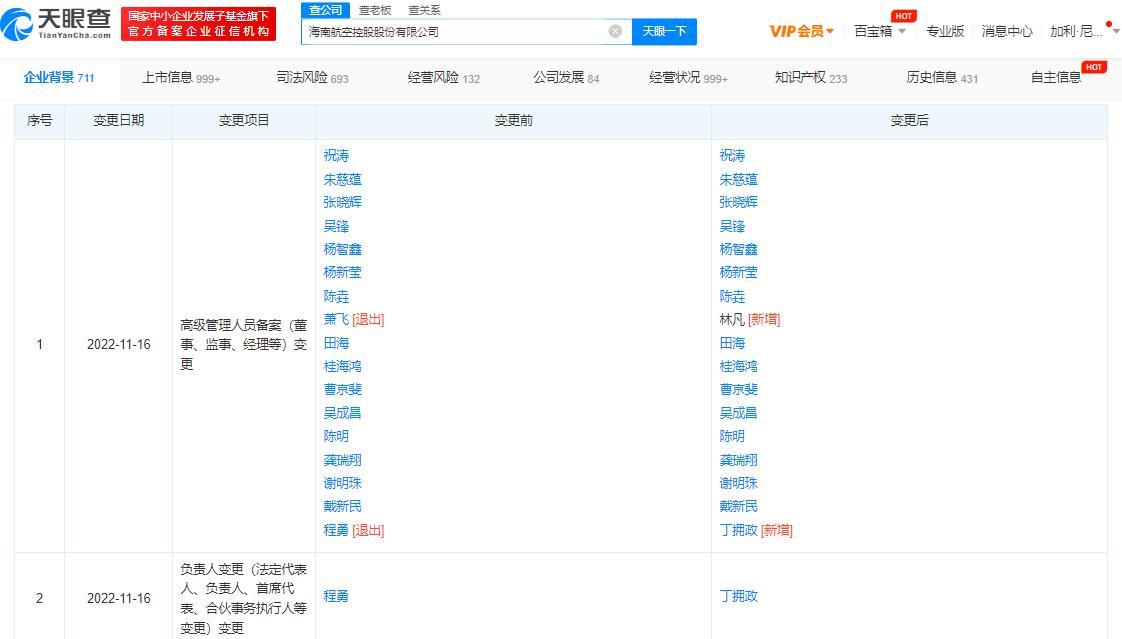This screenshot has height=639, width=1122.
Task: Select the 查老板 search tab
Action: point(375,10)
